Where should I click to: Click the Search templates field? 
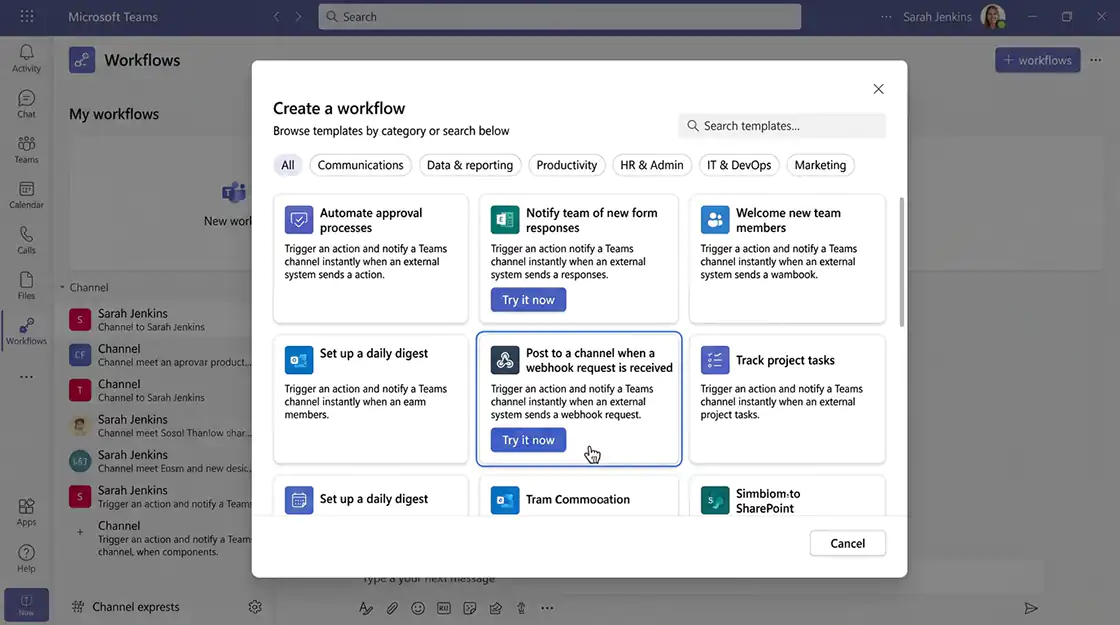(x=782, y=126)
